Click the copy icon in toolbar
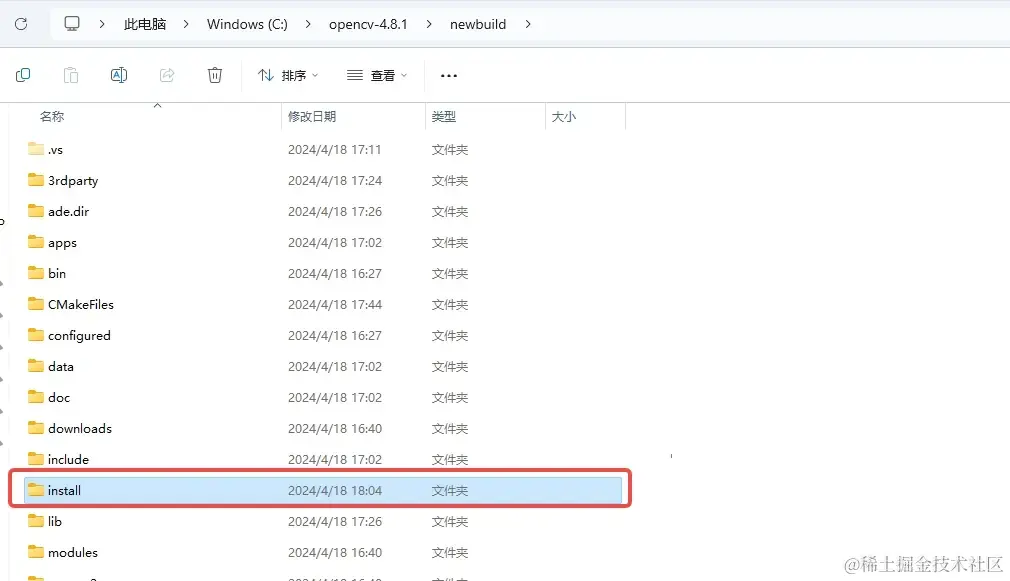1010x581 pixels. (23, 75)
